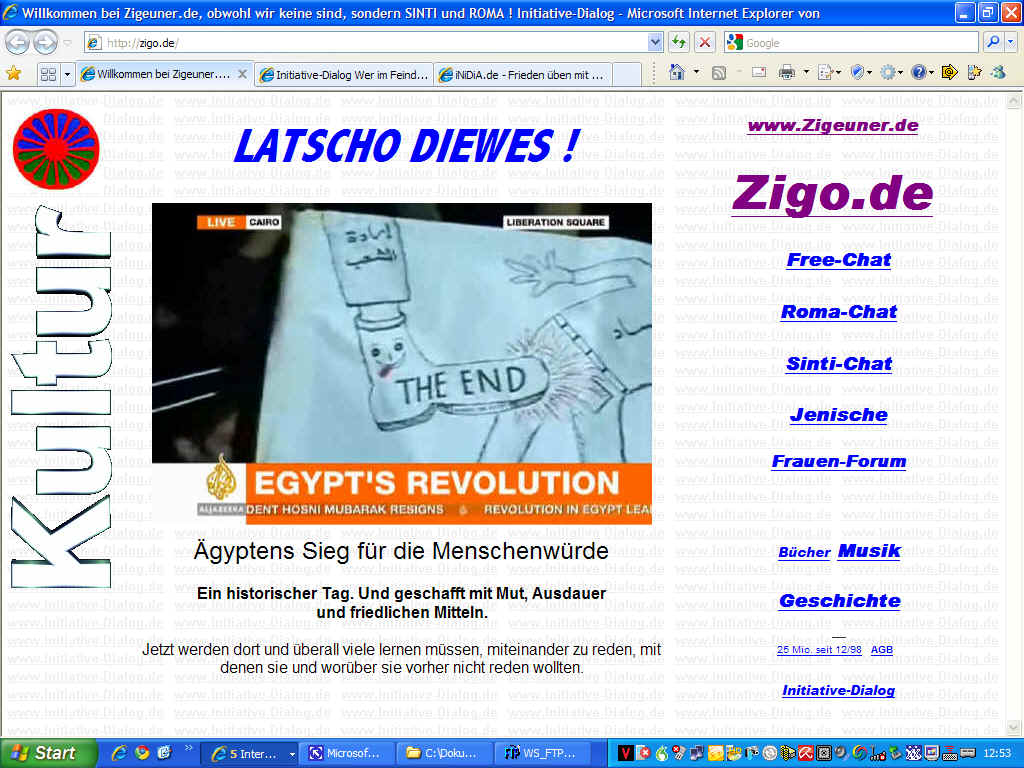Click the blue Help question mark icon
Viewport: 1024px width, 768px height.
coord(918,72)
